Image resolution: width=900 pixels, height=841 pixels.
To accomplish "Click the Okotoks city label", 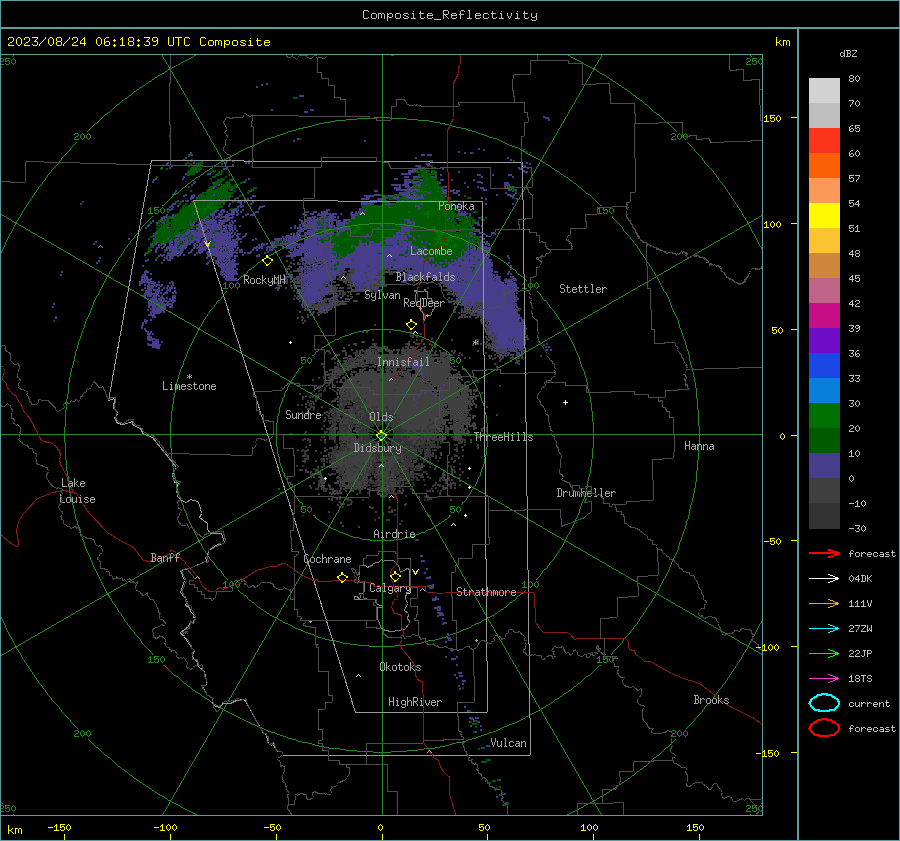I will 400,667.
